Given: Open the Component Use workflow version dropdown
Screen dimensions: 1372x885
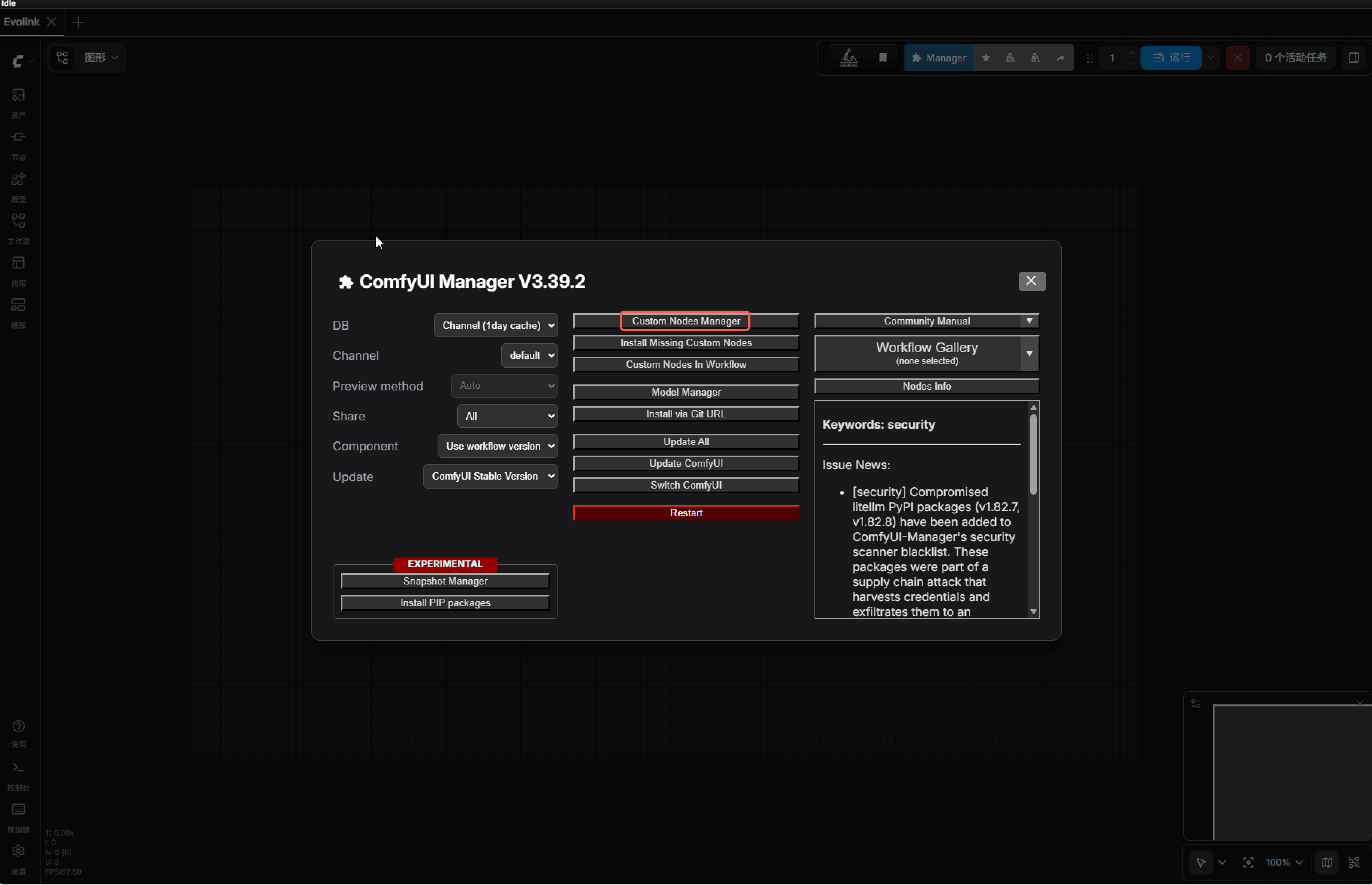Looking at the screenshot, I should tap(498, 446).
